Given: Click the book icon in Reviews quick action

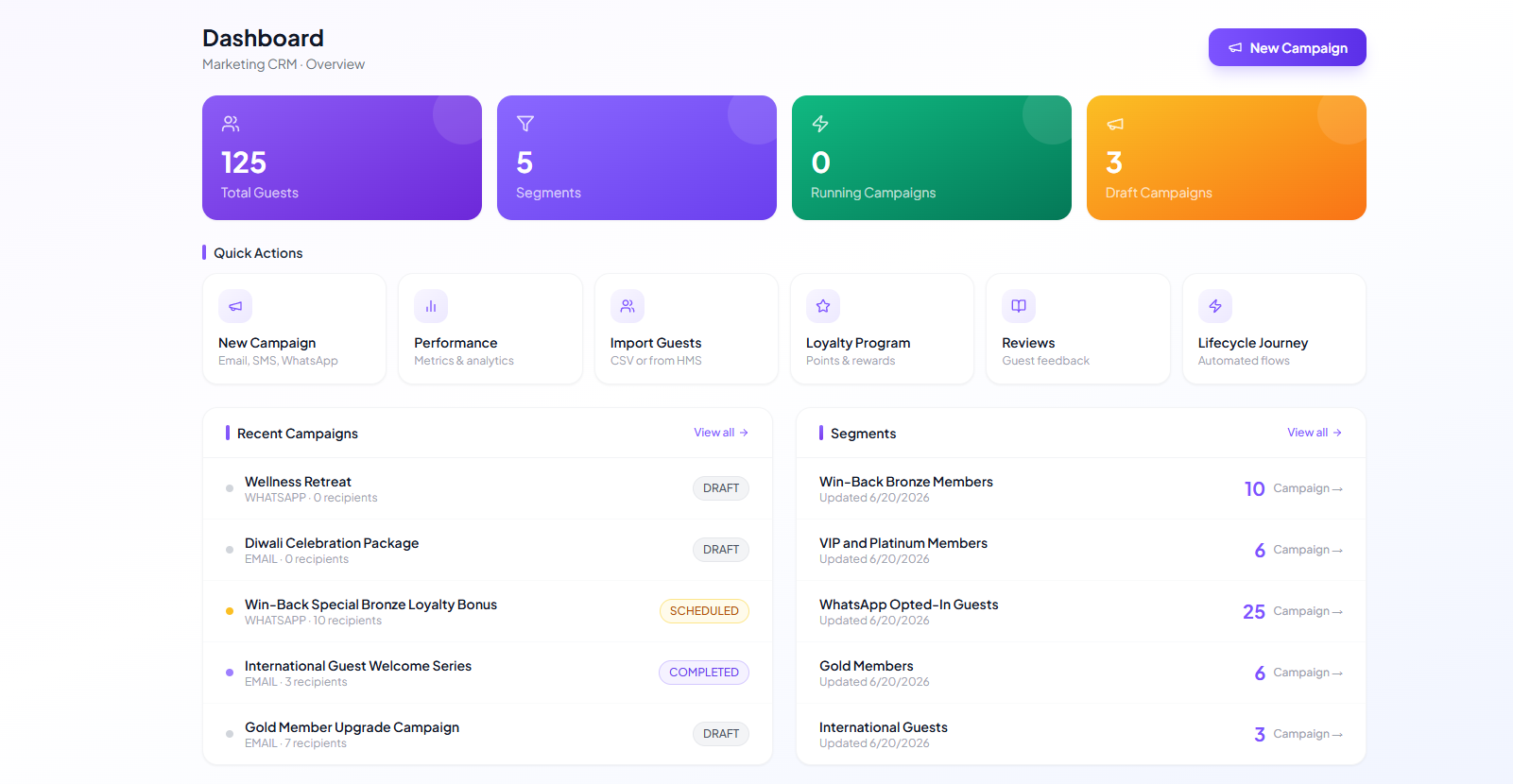Looking at the screenshot, I should point(1019,306).
